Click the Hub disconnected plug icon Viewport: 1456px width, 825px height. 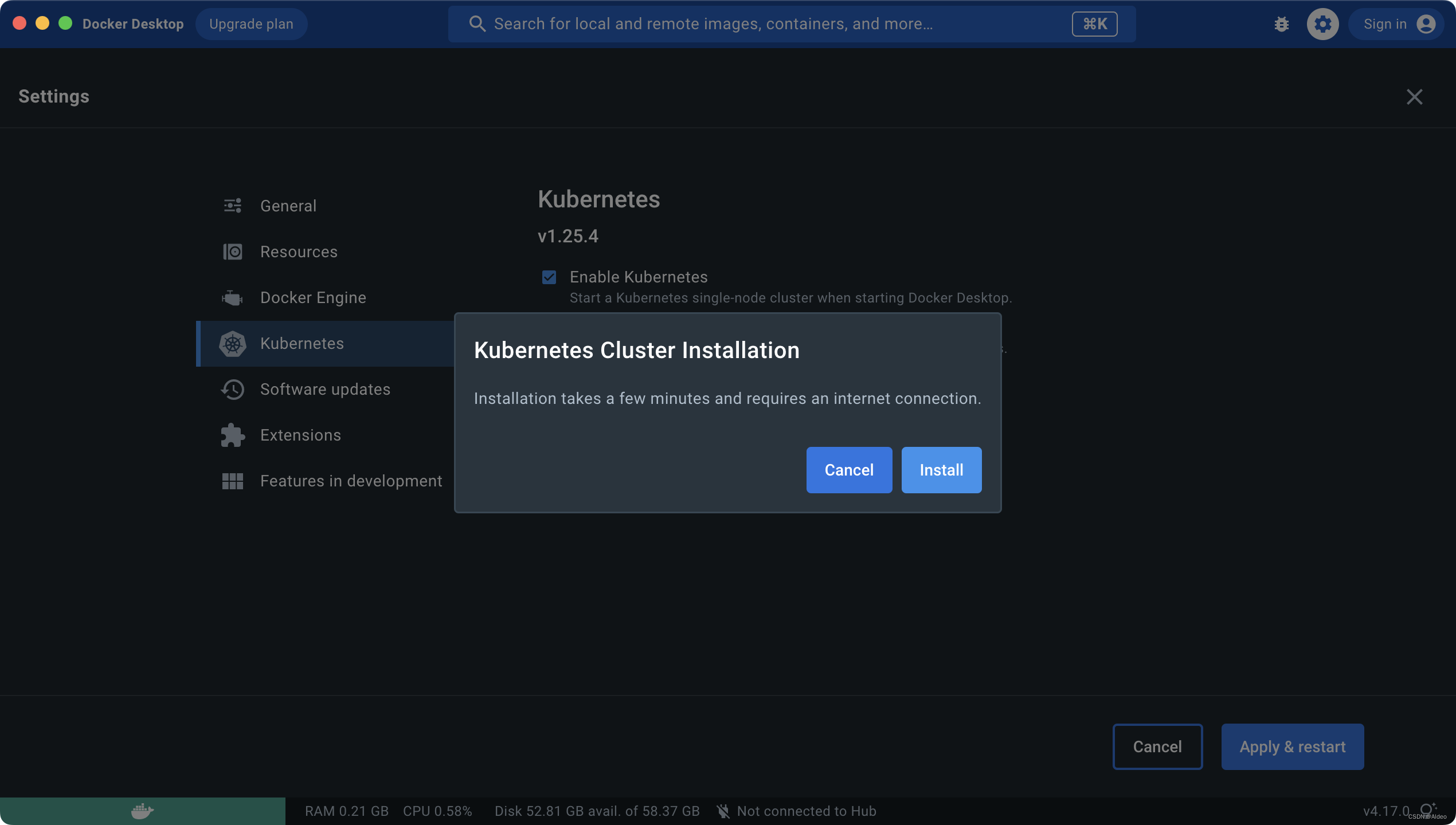click(x=723, y=811)
